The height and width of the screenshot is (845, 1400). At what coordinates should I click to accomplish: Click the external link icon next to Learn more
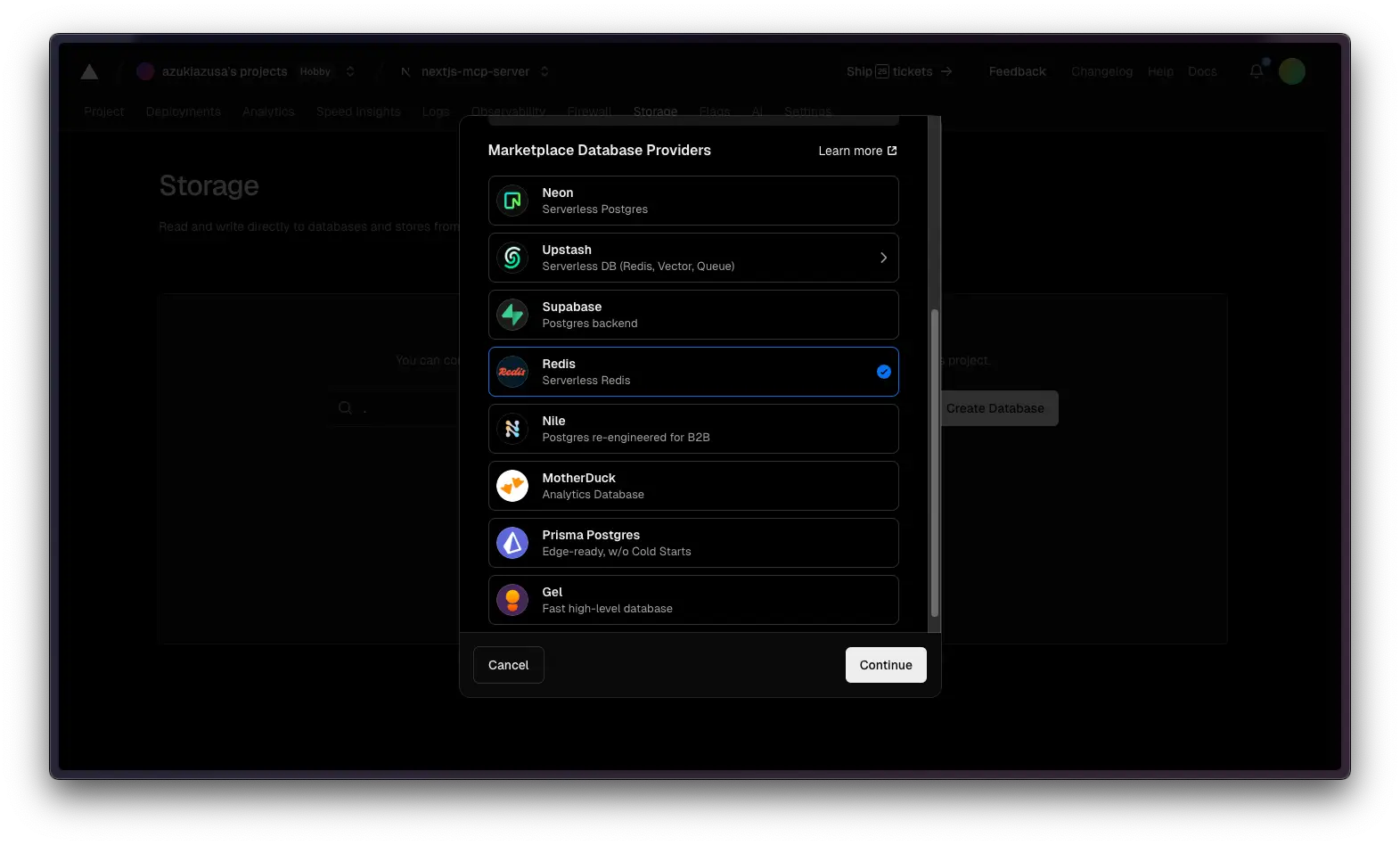point(892,151)
